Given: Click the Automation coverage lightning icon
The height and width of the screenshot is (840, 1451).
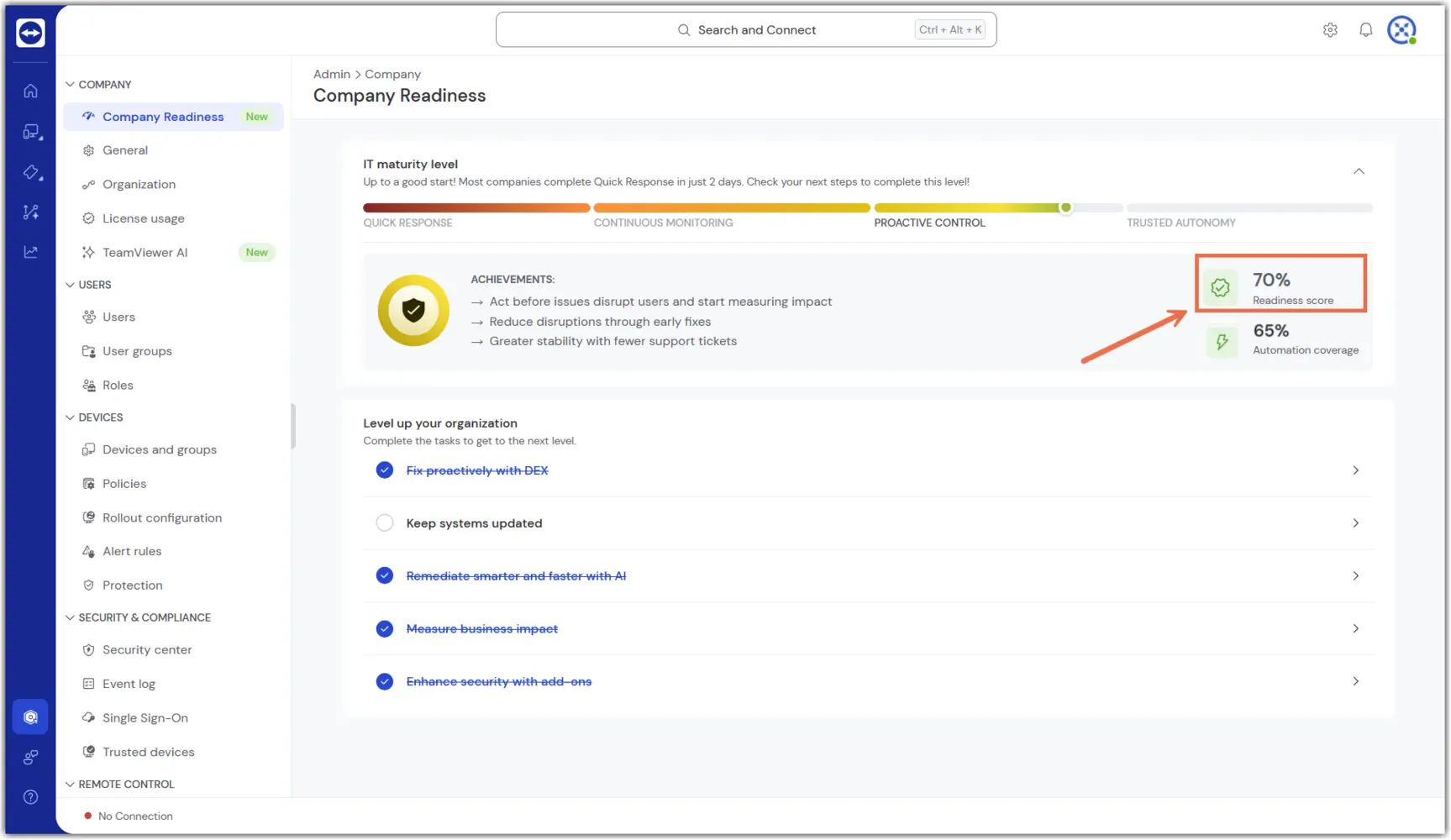Looking at the screenshot, I should pyautogui.click(x=1222, y=341).
